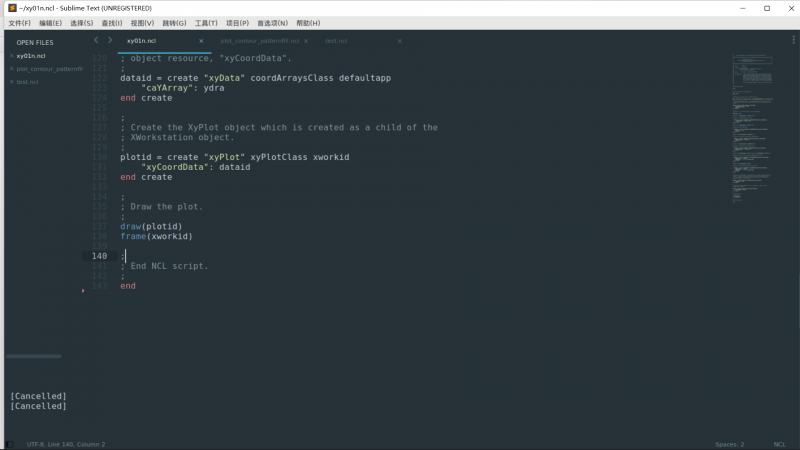The height and width of the screenshot is (450, 800).
Task: Open the 工具(T) tools menu
Action: (206, 23)
